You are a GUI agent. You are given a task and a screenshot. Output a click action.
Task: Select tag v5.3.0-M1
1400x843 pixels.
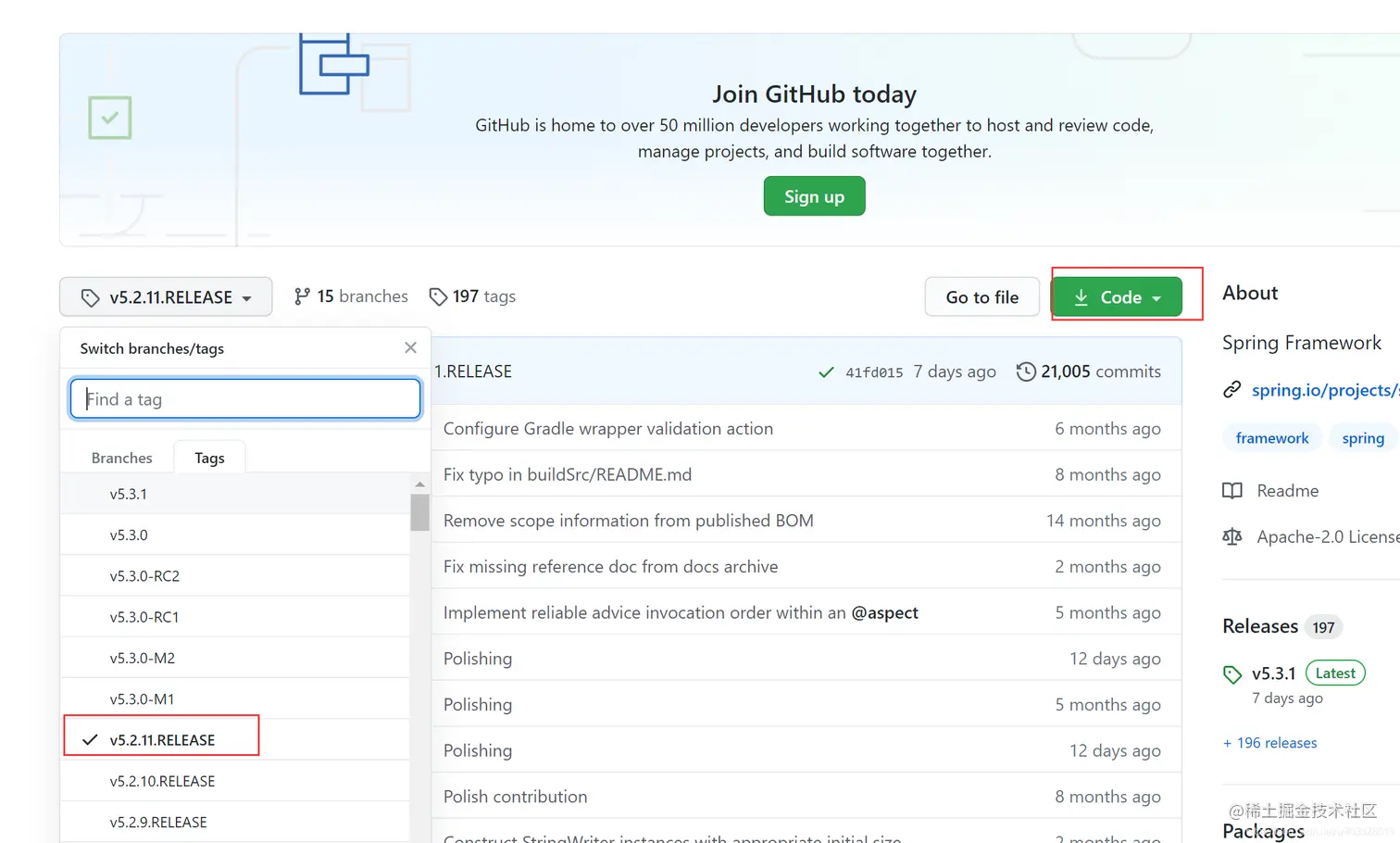(x=235, y=698)
